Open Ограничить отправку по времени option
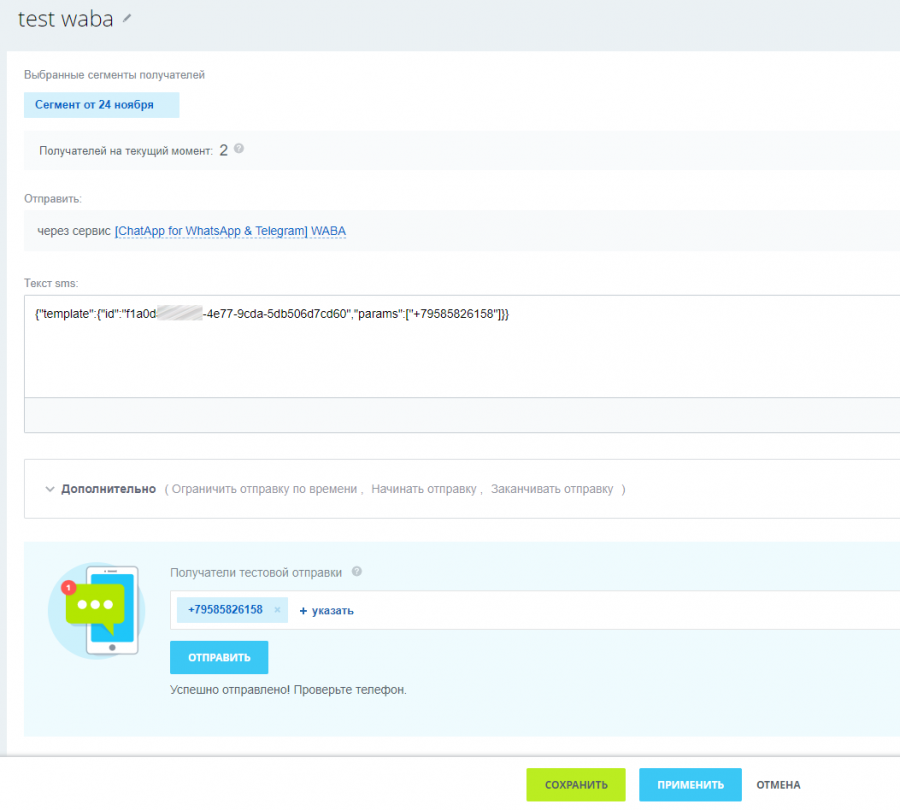Viewport: 900px width, 810px height. [x=264, y=489]
